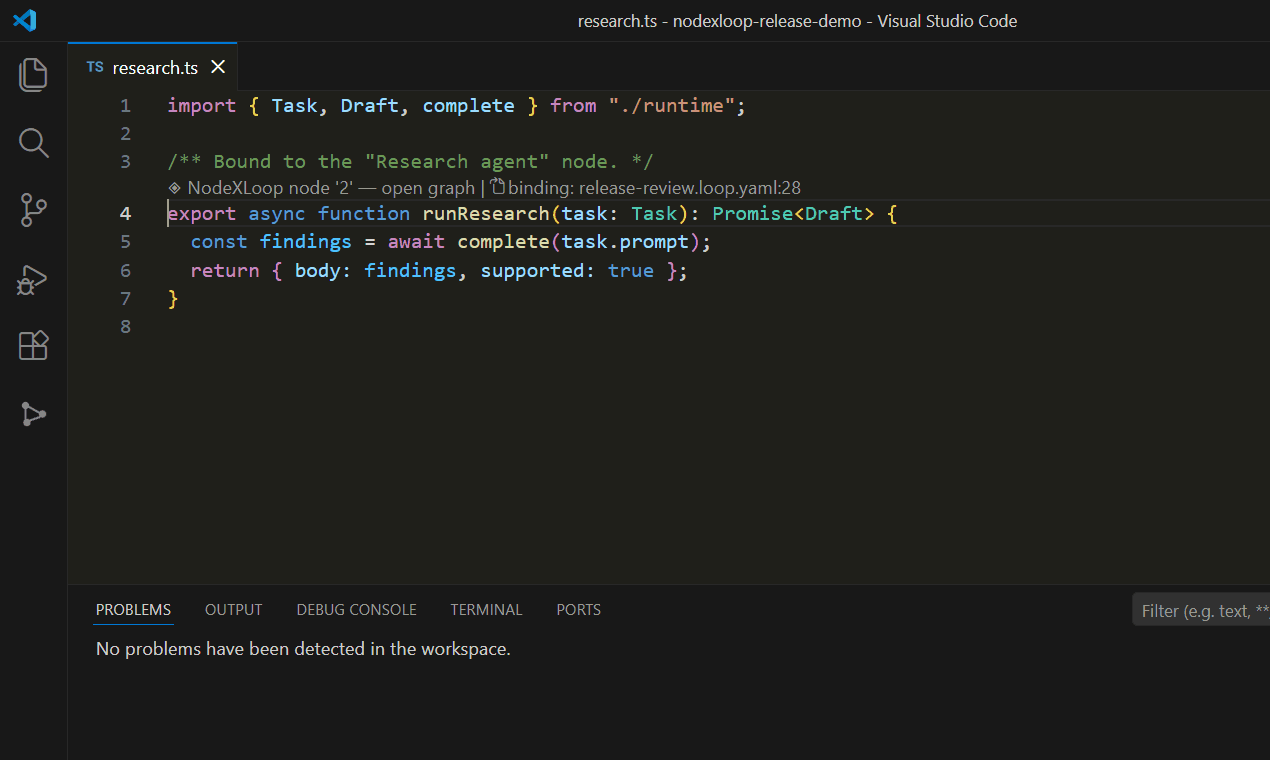Open Run and Debug view

click(x=33, y=279)
